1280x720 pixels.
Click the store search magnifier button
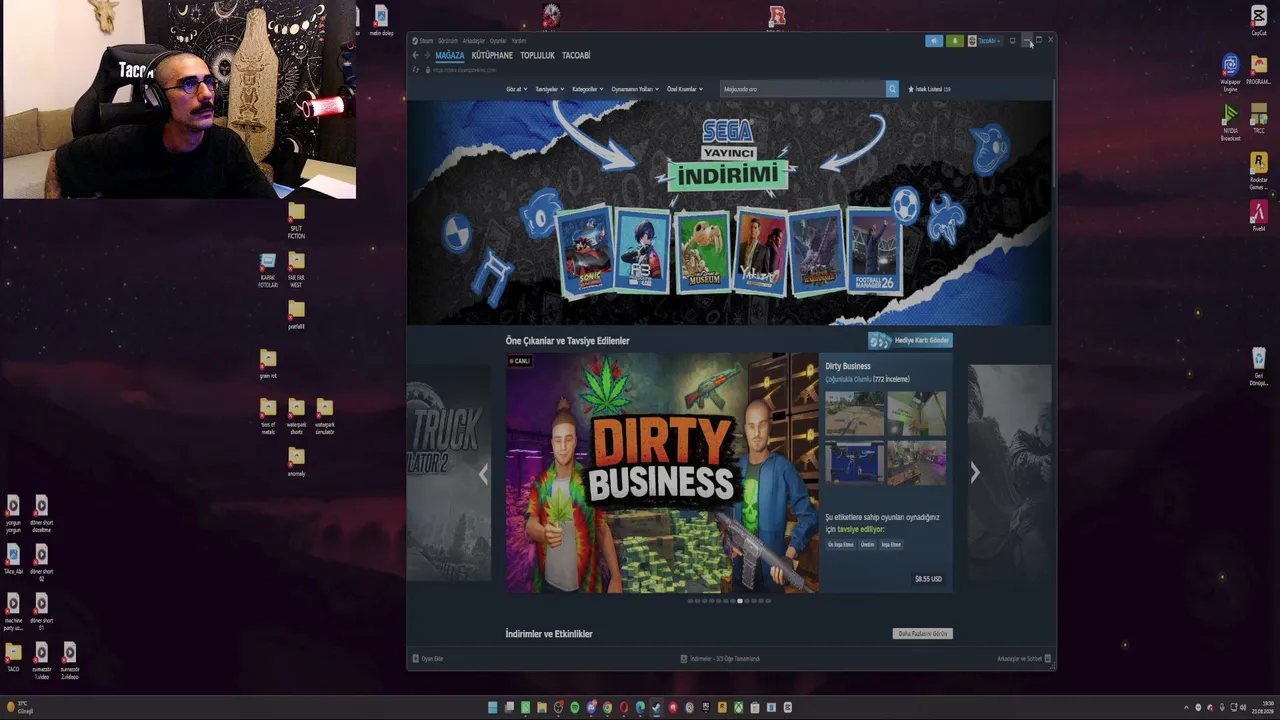tap(892, 89)
